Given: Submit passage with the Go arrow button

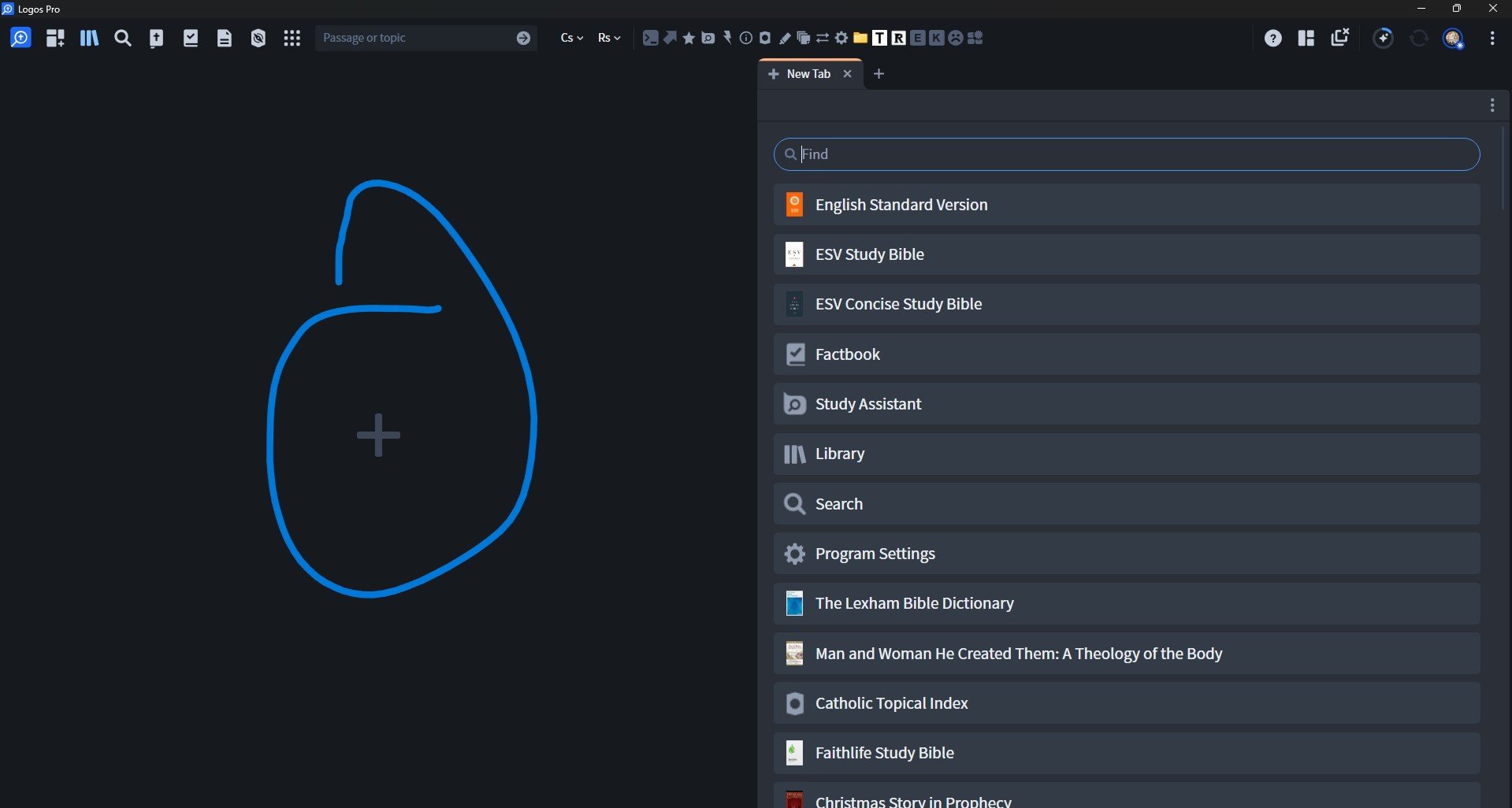Looking at the screenshot, I should (523, 38).
